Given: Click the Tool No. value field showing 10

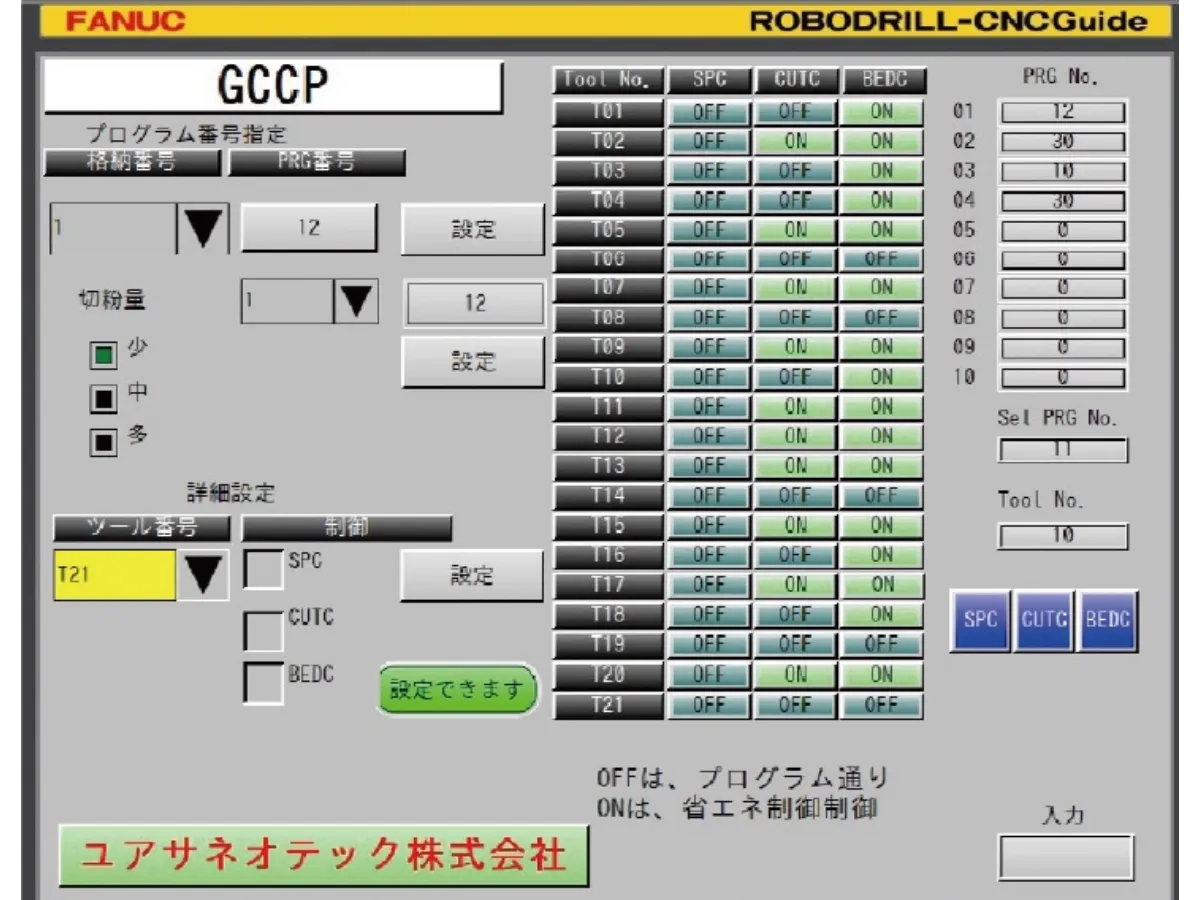Looking at the screenshot, I should tap(1062, 537).
